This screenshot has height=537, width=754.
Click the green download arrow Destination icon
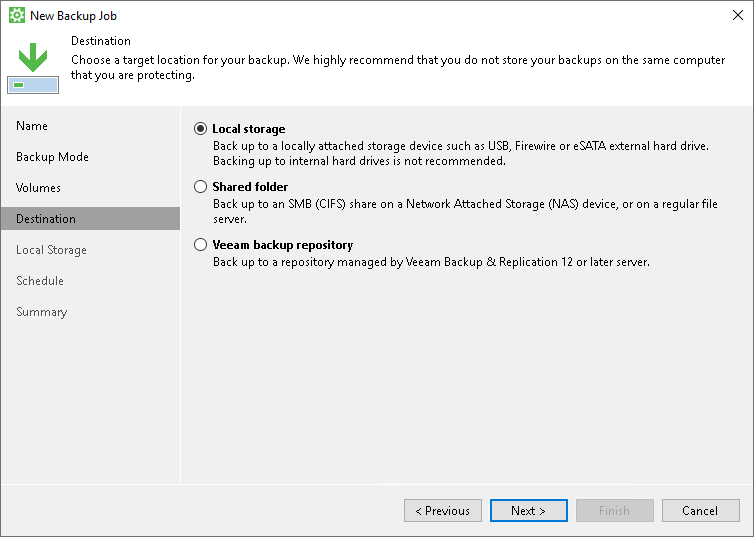33,68
